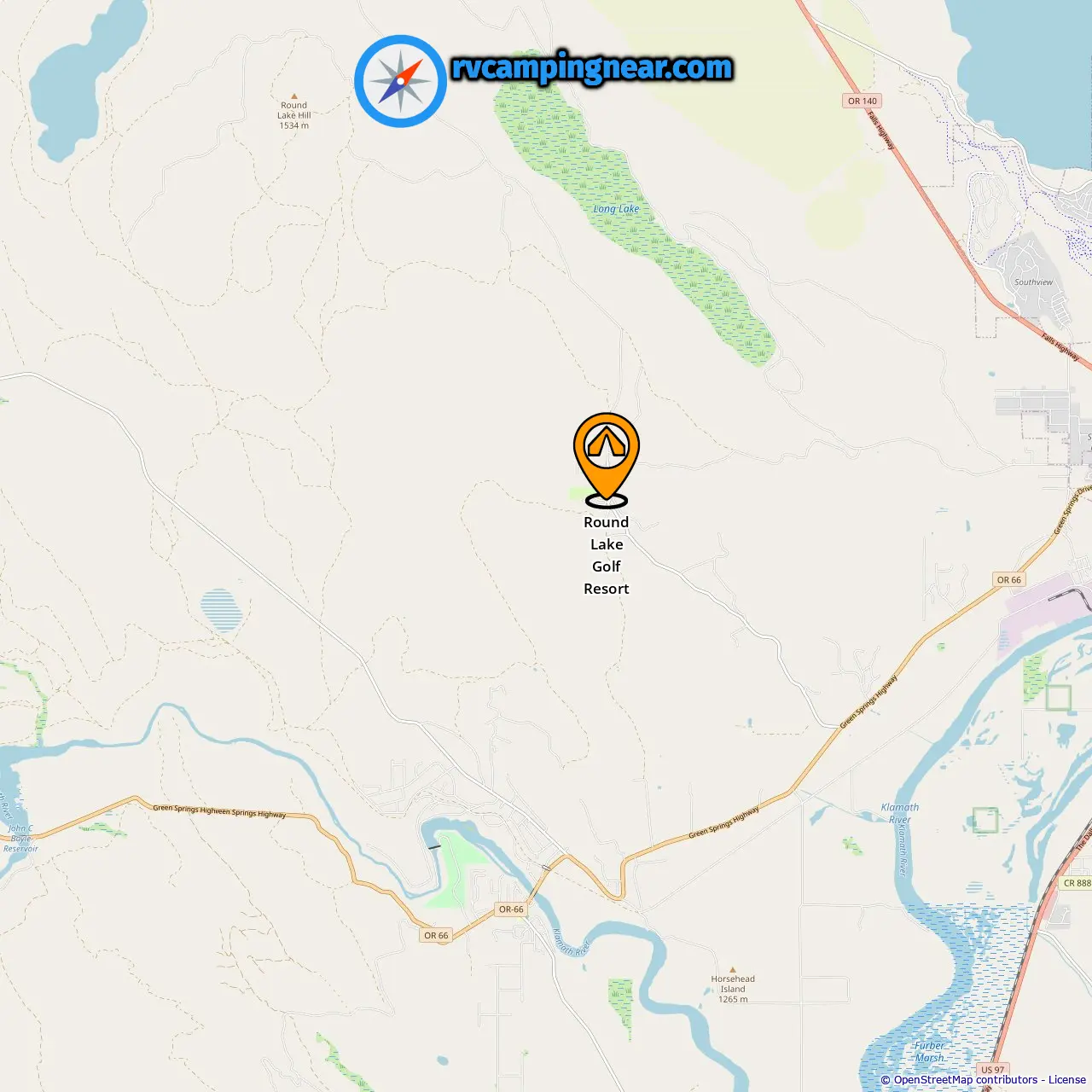Click the Klamath River label

pos(900,813)
